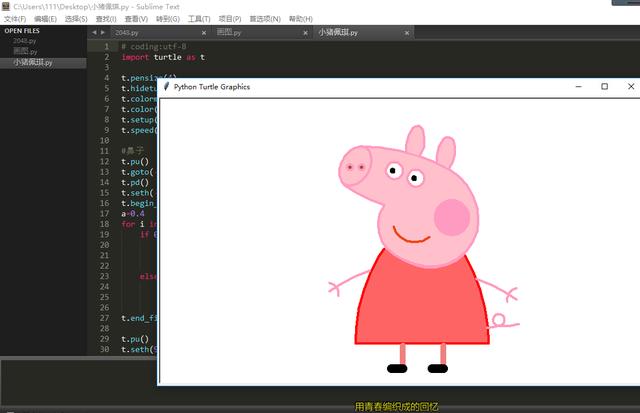Click the Sublime Text title bar icon

6,6
